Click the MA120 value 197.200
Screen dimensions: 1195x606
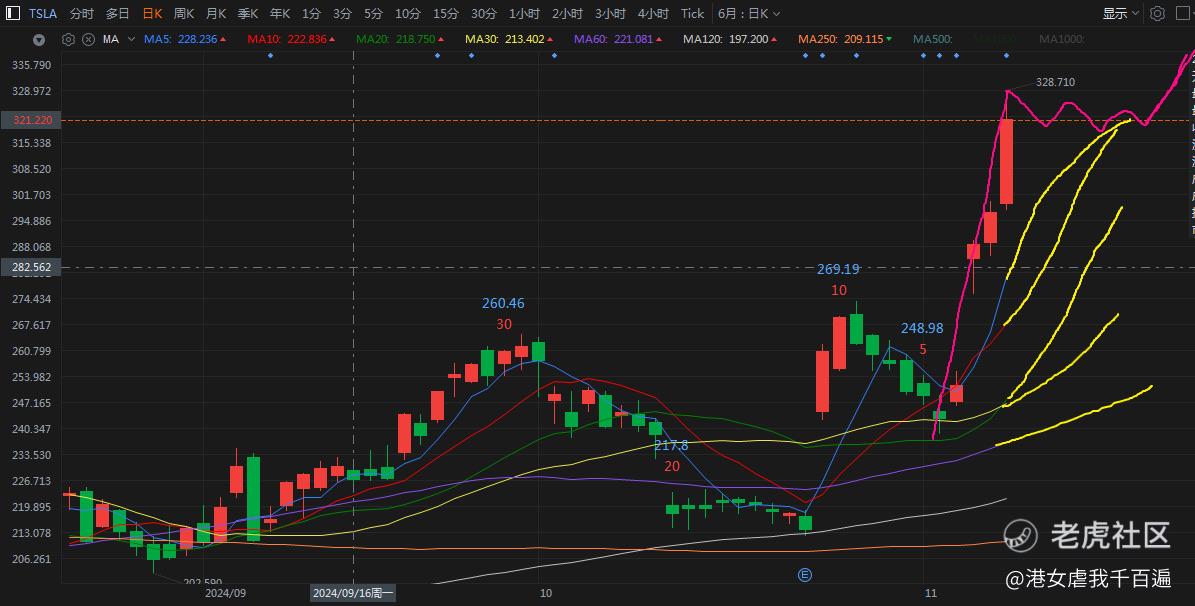point(748,39)
